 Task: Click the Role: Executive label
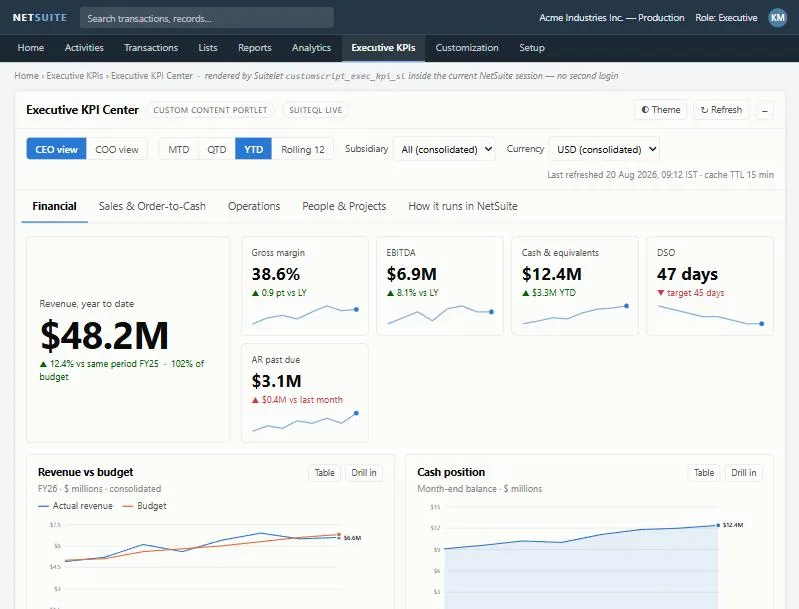pyautogui.click(x=726, y=18)
